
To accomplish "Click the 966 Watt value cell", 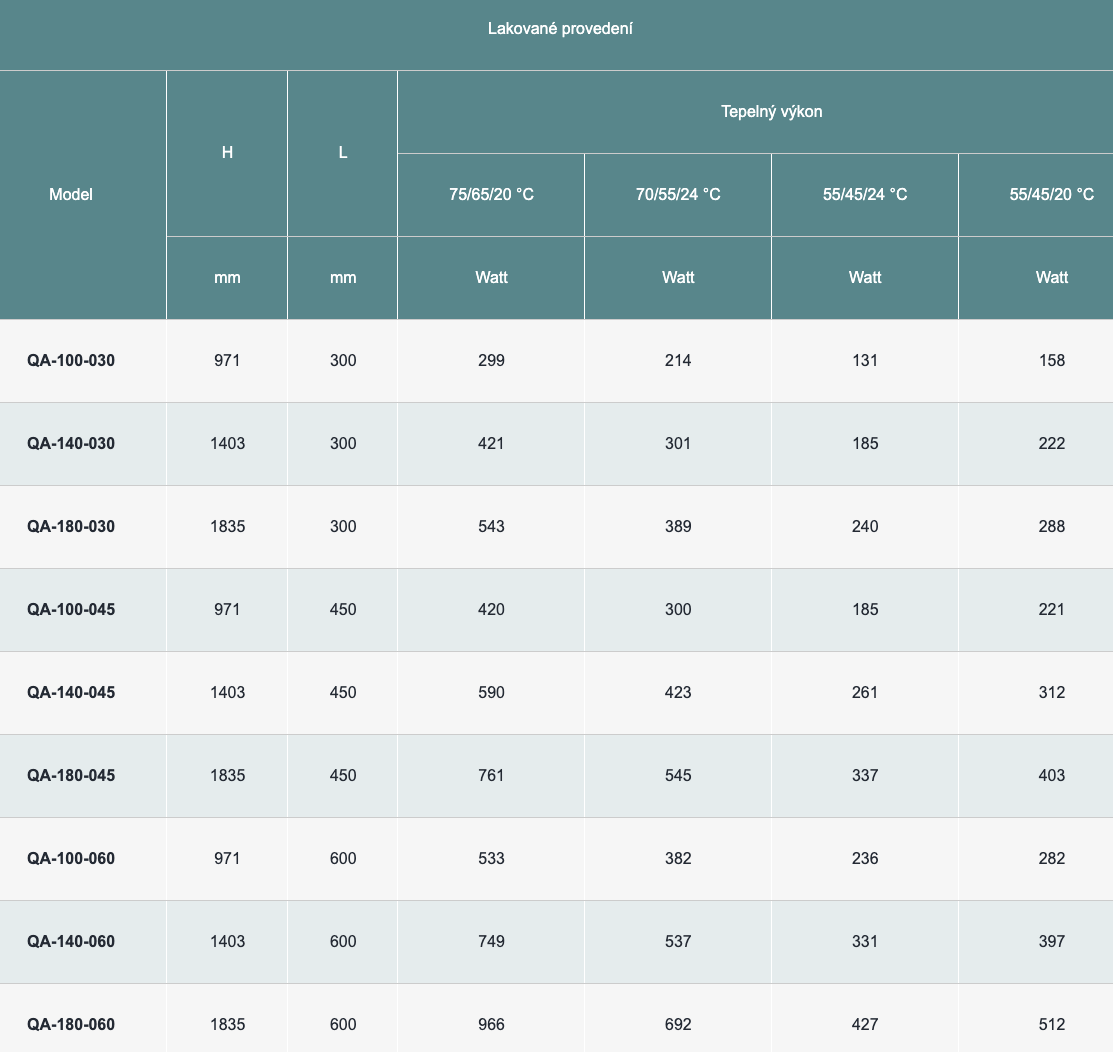I will (491, 1024).
